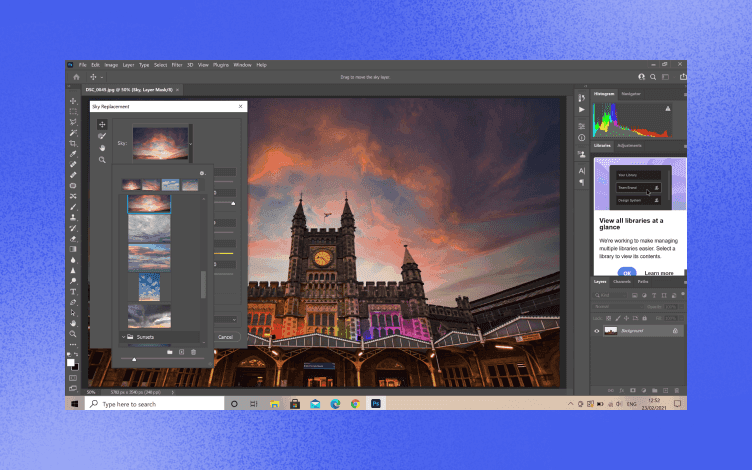
Task: Select the Rectangular Marquee tool
Action: (x=73, y=112)
